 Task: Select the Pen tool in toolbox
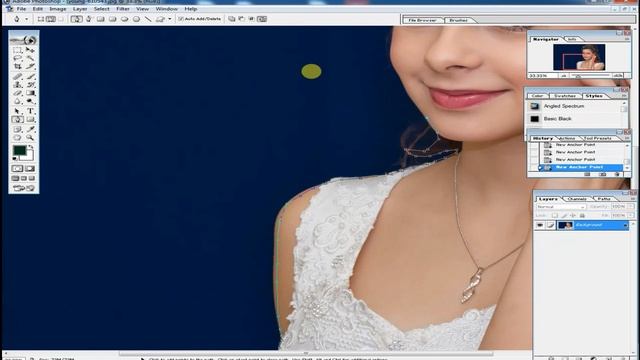pos(17,120)
